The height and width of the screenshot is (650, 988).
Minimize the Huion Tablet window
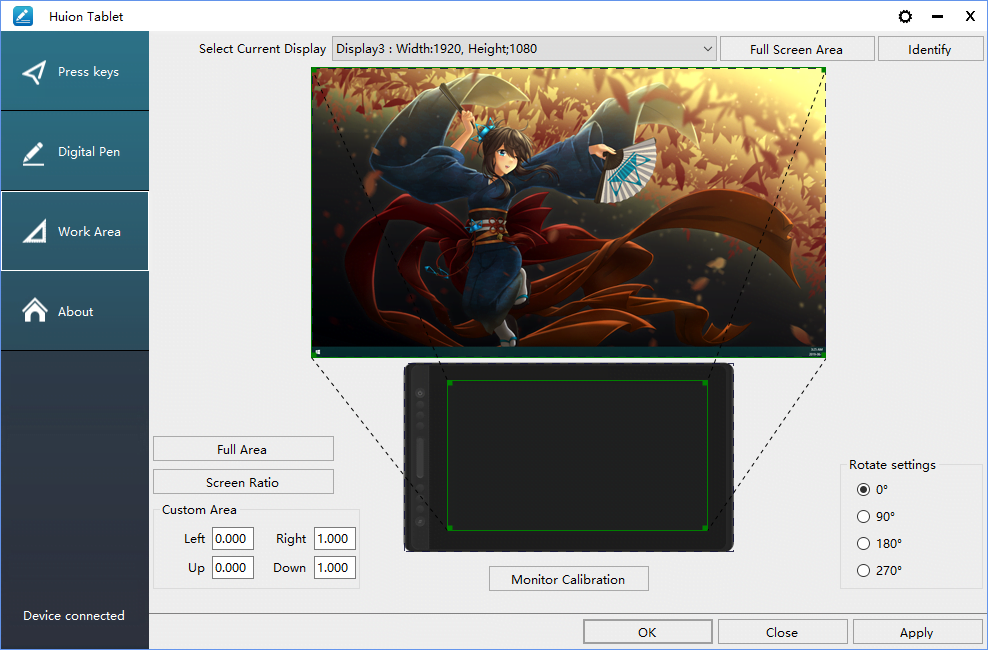coord(938,16)
